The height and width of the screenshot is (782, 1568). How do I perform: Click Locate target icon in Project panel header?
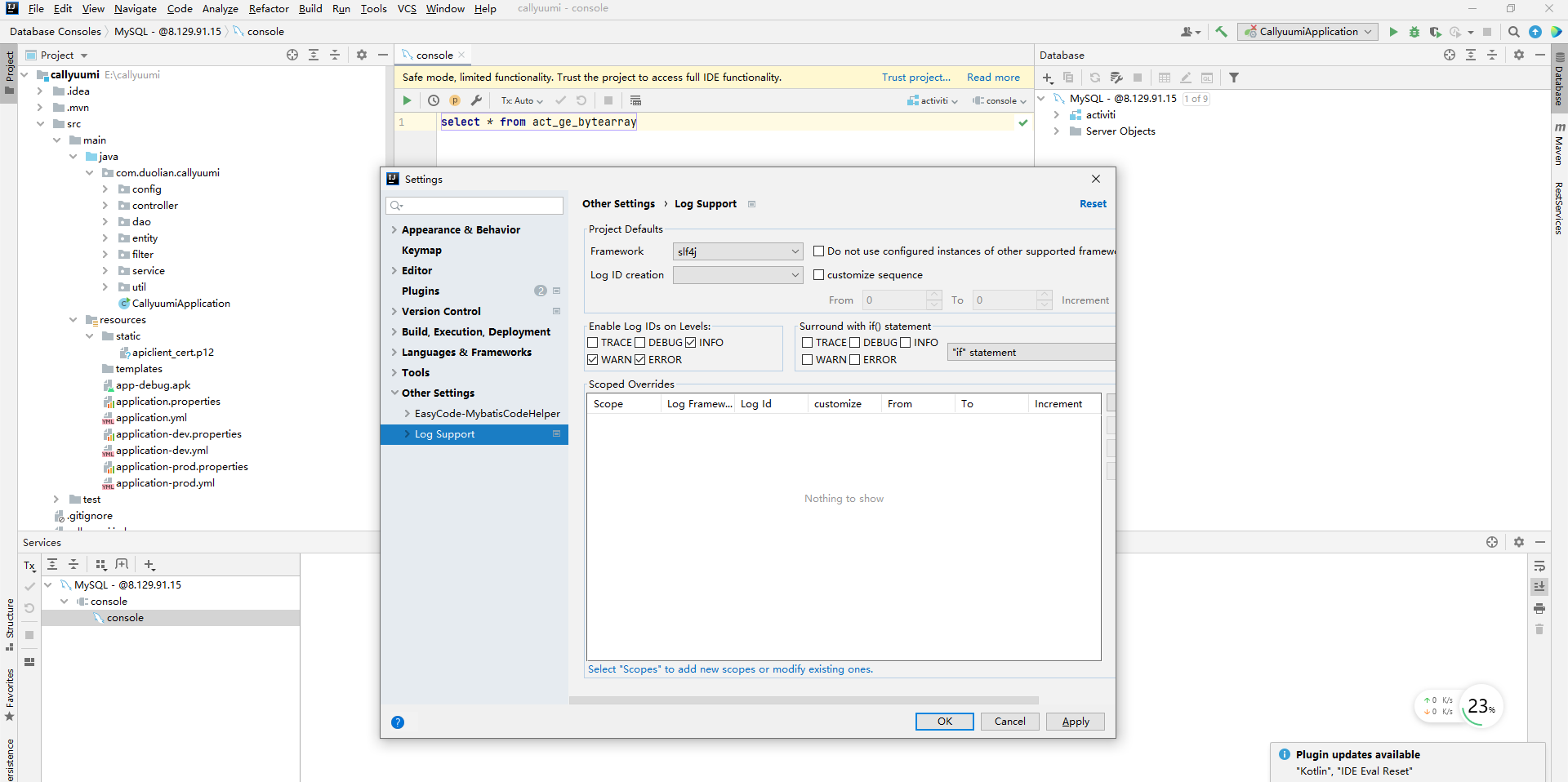(x=292, y=55)
